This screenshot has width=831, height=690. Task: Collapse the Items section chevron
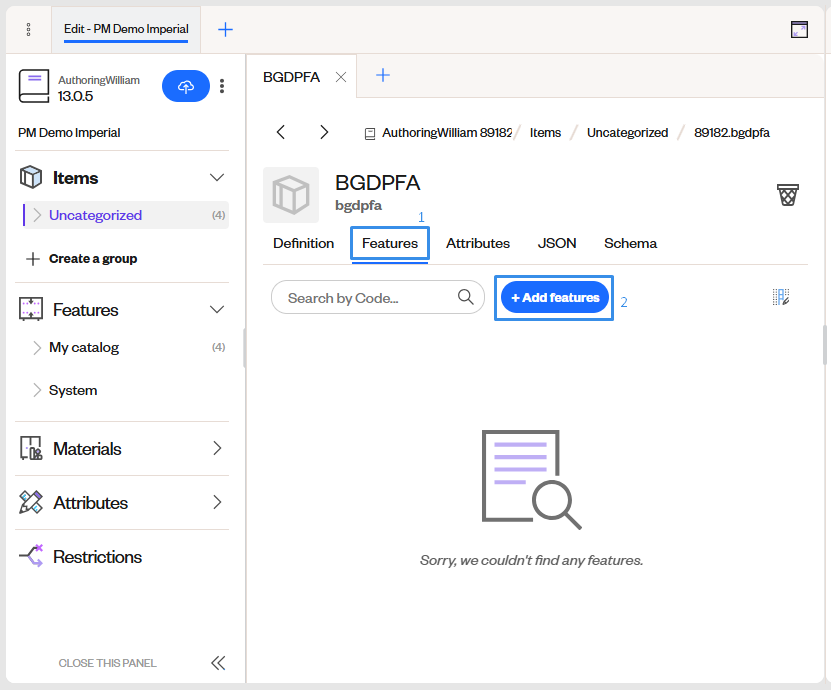pos(216,177)
